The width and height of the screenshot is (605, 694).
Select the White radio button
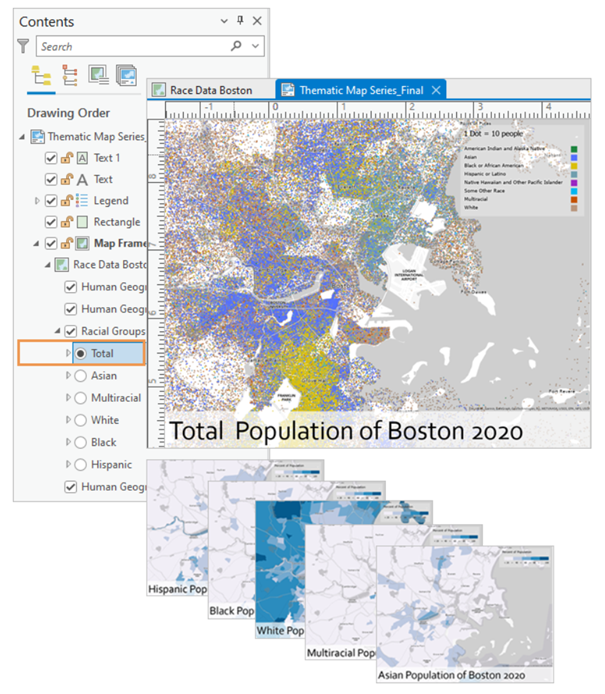pos(81,420)
